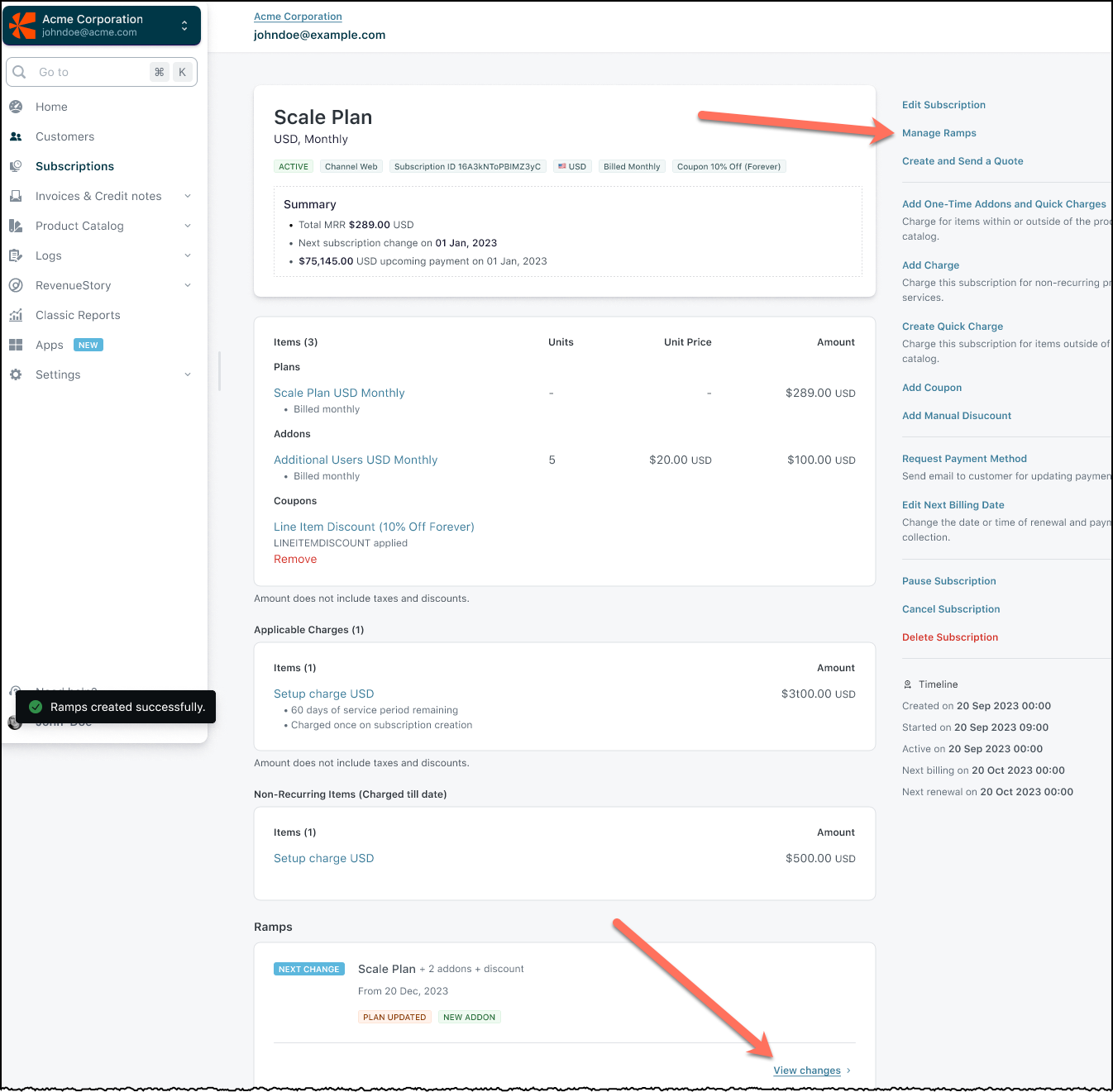Open Scale Plan USD Monthly link

(x=339, y=393)
